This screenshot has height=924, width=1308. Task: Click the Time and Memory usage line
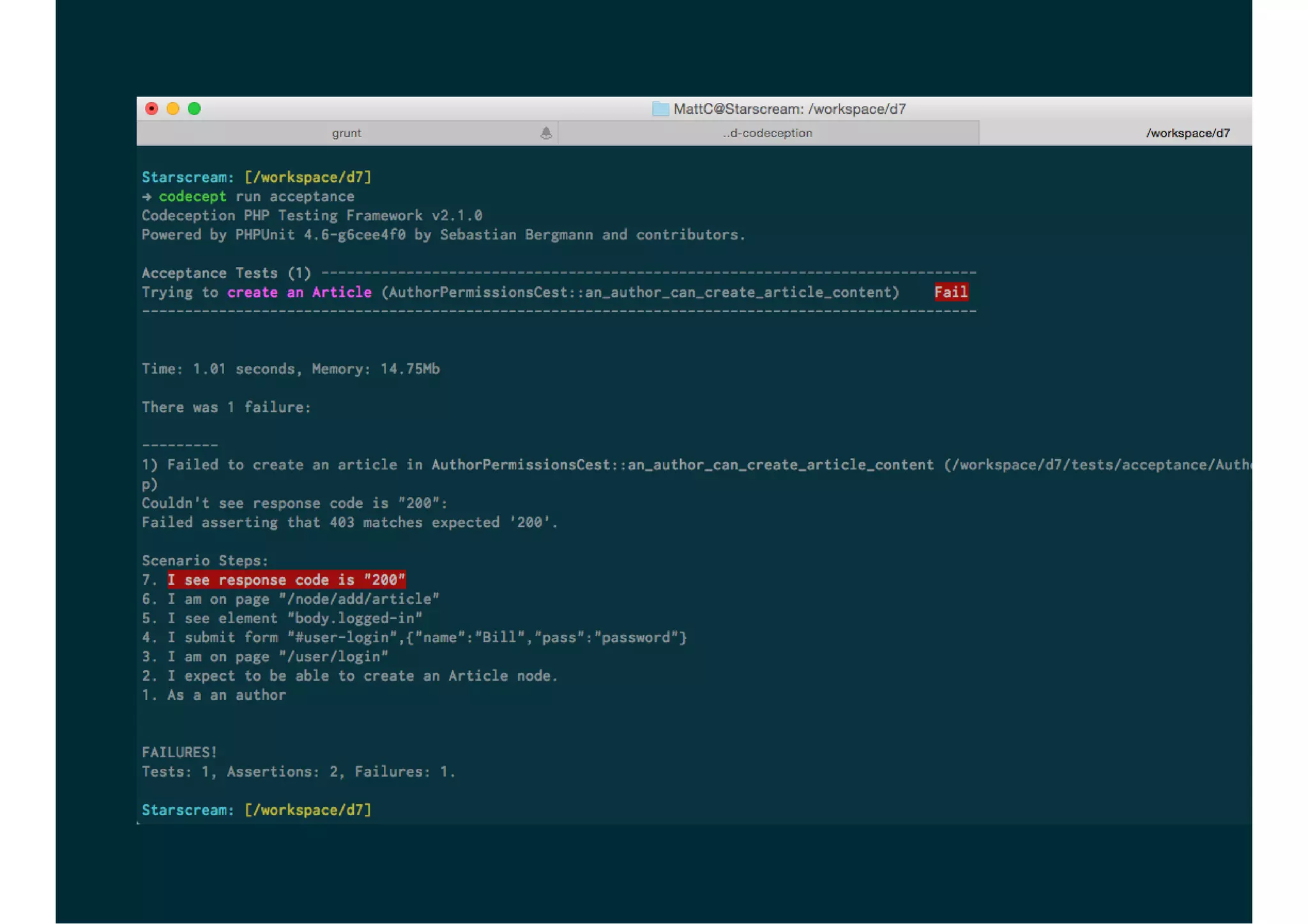click(x=291, y=369)
